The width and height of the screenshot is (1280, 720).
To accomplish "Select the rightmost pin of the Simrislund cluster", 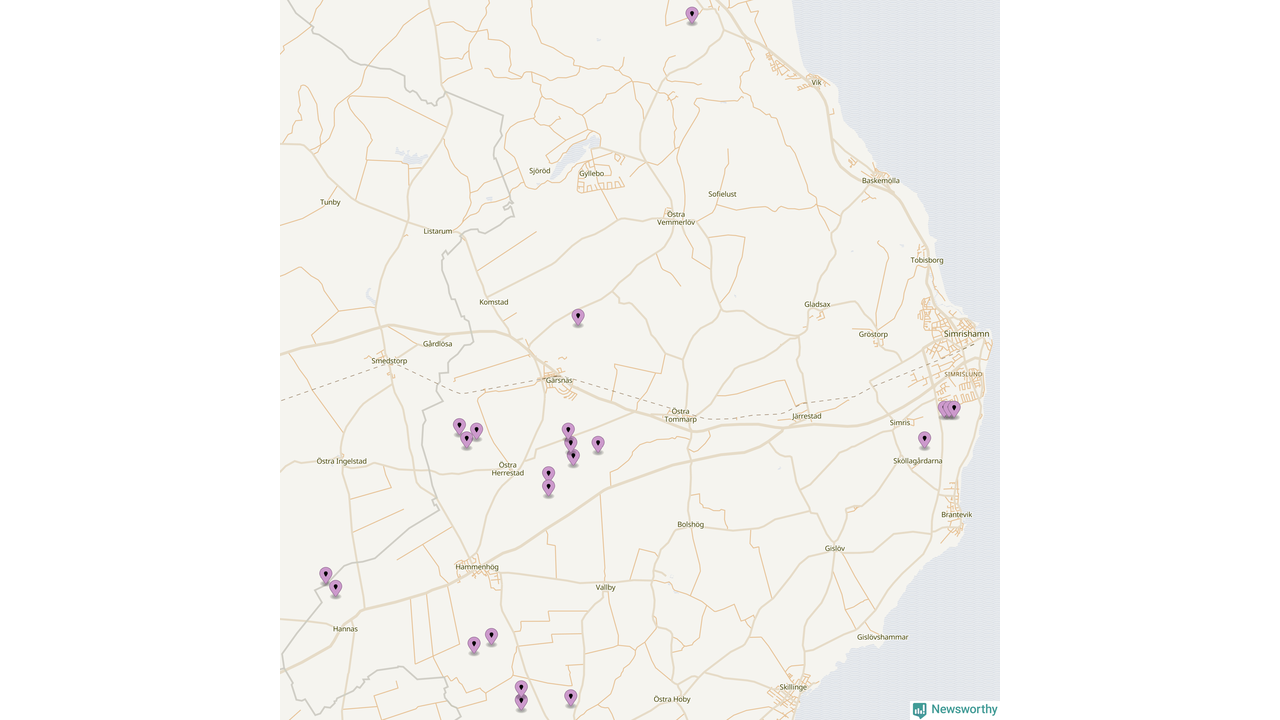I will coord(954,408).
